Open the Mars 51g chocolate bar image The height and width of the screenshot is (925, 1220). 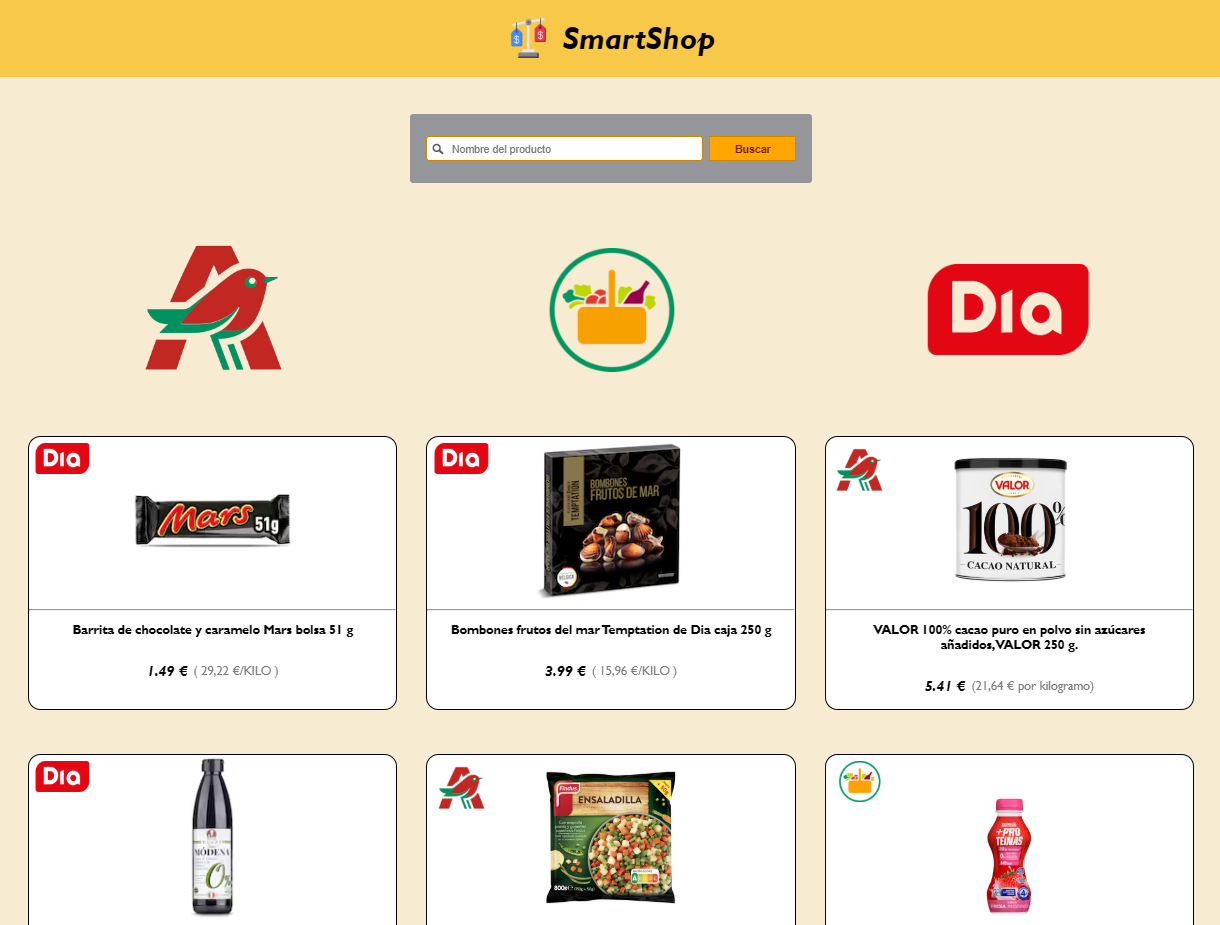[x=213, y=520]
